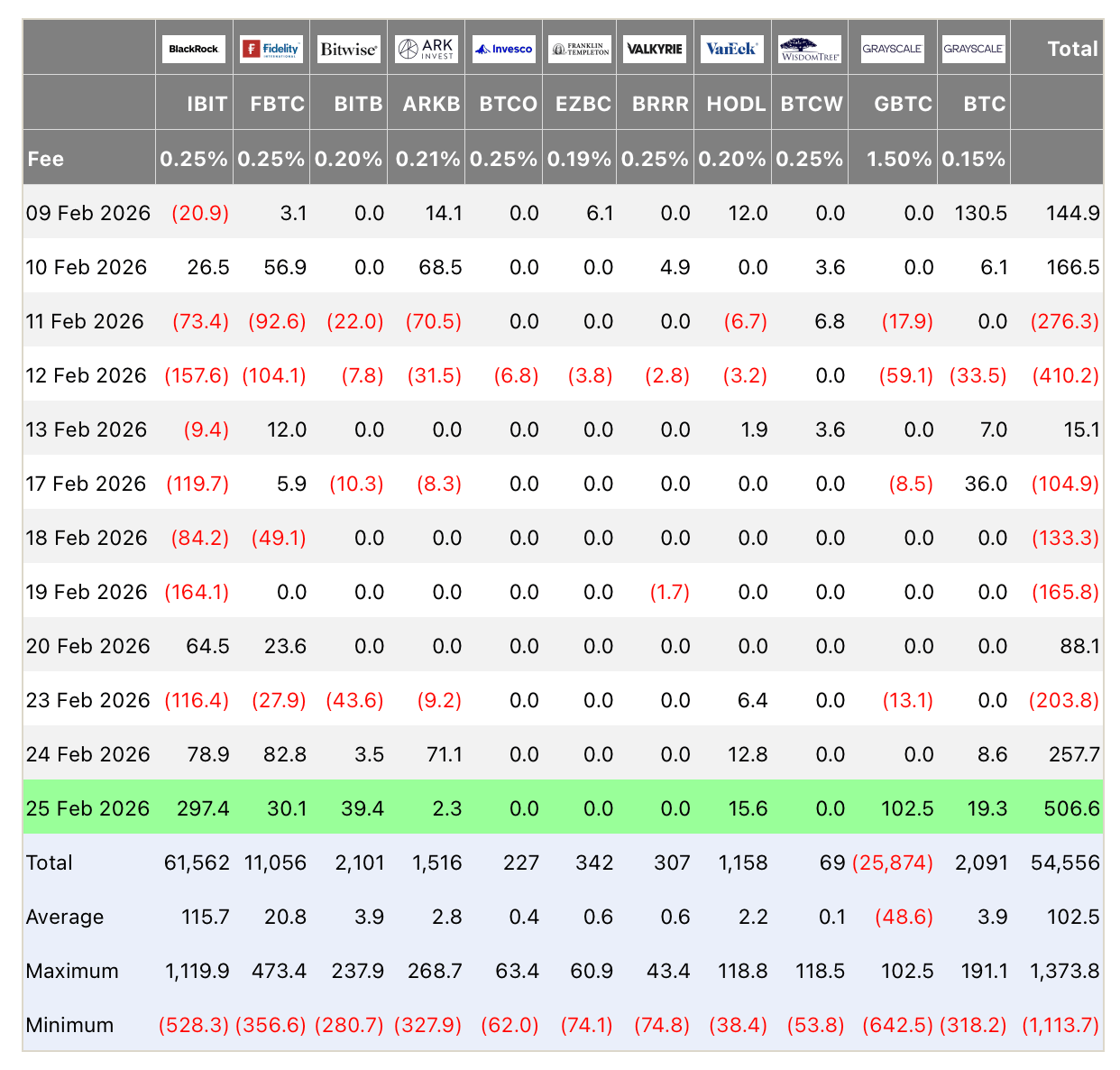This screenshot has width=1120, height=1070.
Task: Select the IBIT ticker column header
Action: point(207,104)
